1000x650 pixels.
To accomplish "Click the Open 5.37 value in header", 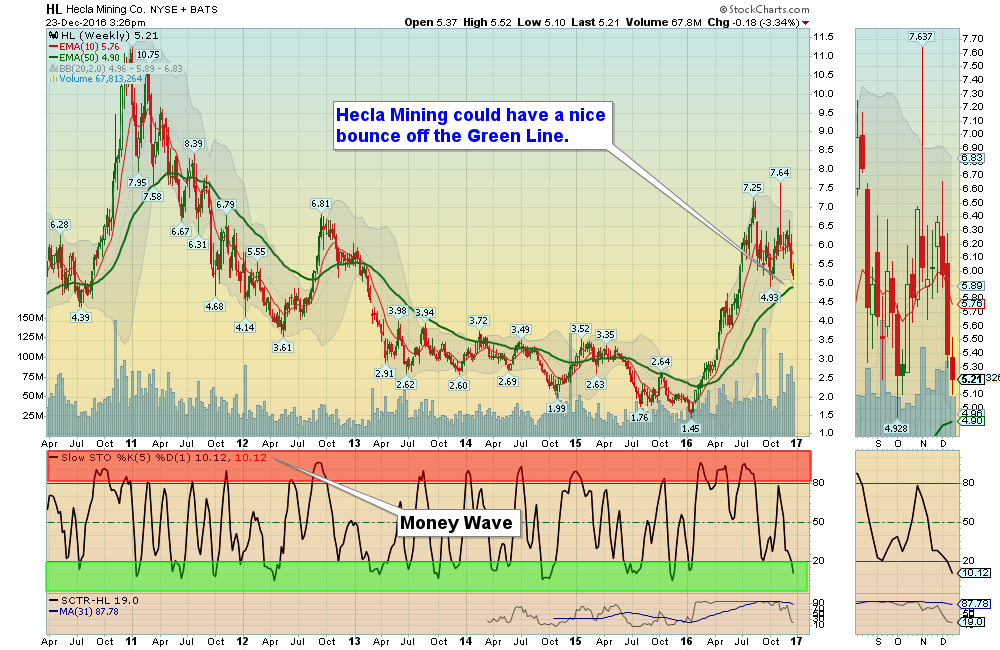I will pos(430,22).
